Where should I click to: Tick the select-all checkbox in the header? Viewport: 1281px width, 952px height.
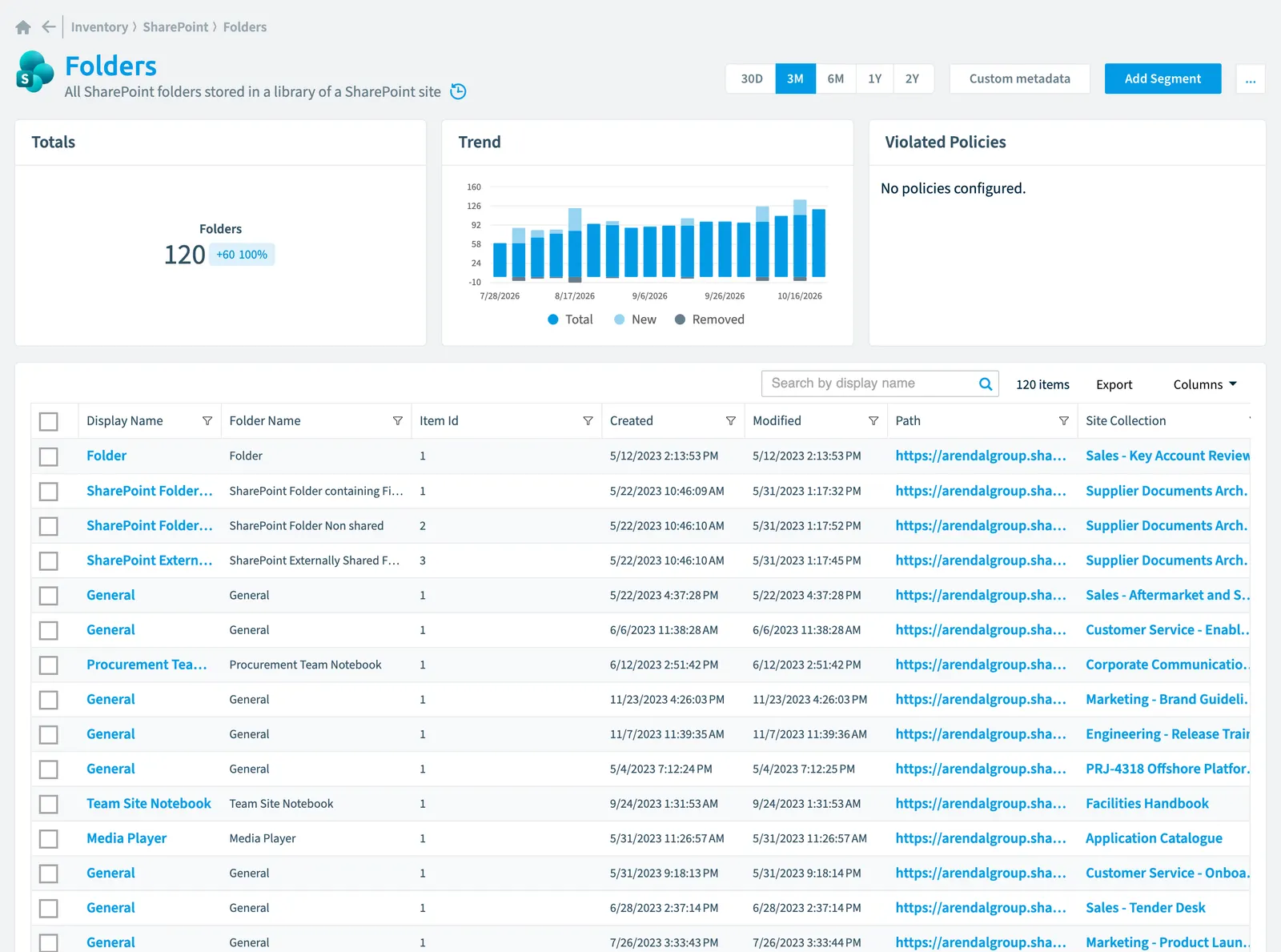click(49, 421)
